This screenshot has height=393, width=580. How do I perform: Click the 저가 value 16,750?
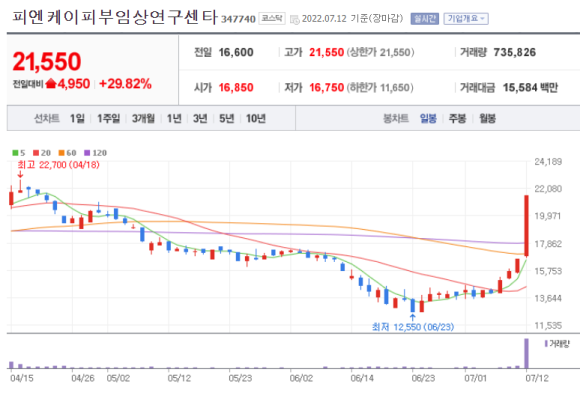point(327,87)
